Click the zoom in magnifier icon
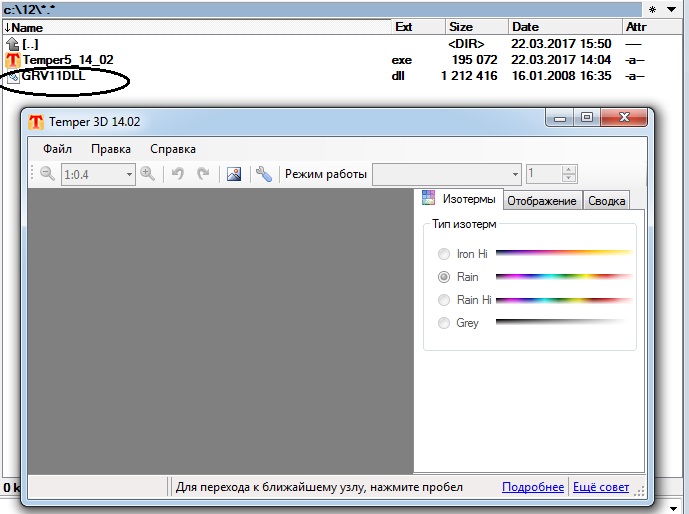Screen dimensions: 689x514 pos(147,174)
